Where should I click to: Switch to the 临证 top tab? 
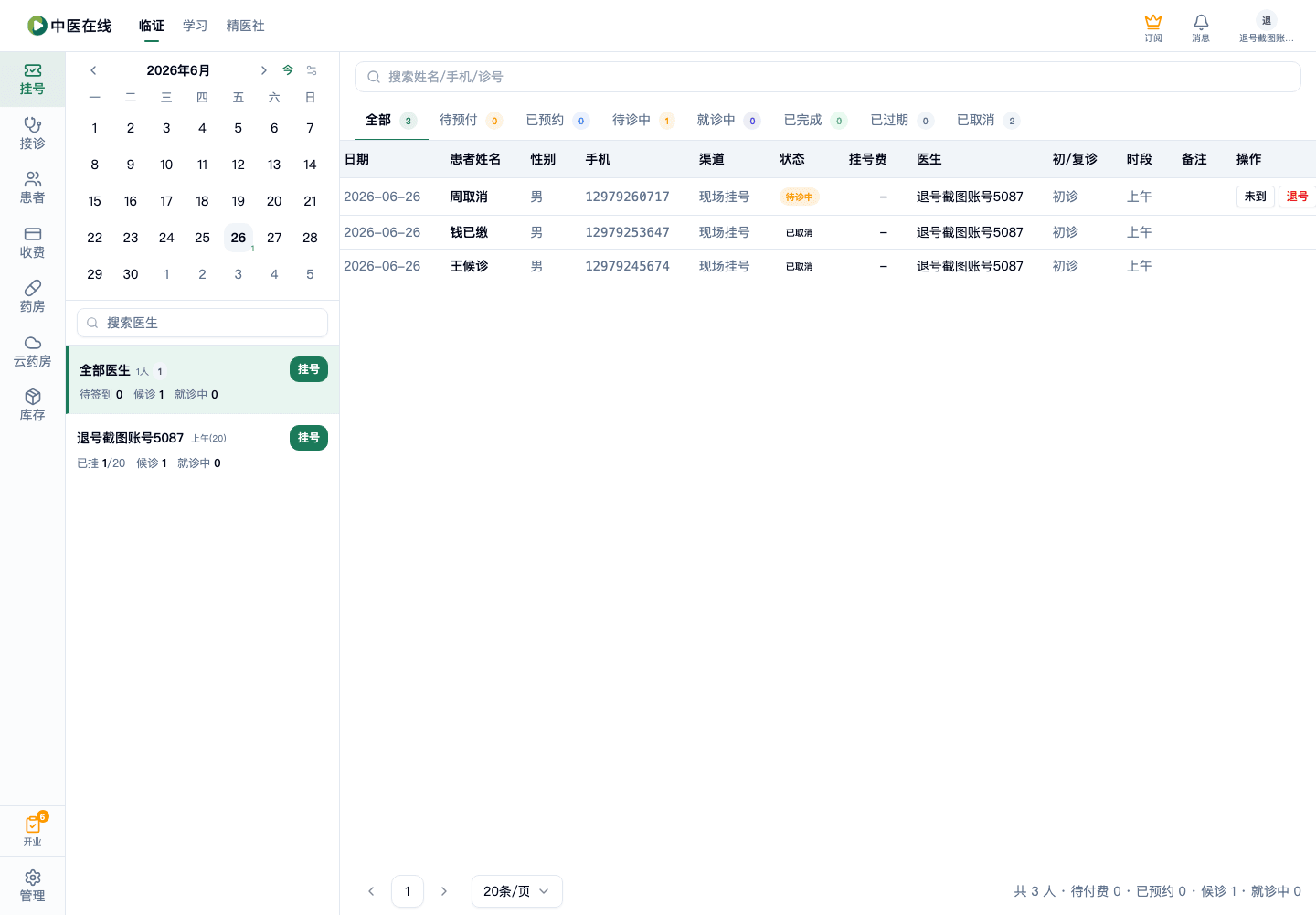(x=152, y=26)
